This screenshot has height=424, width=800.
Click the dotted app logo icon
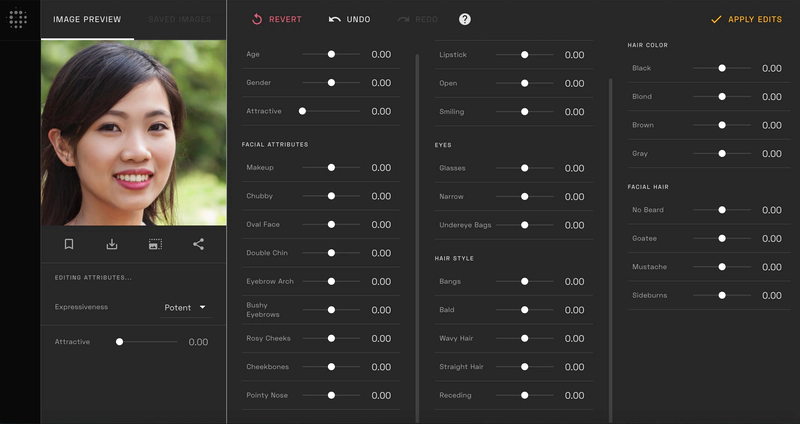pyautogui.click(x=18, y=19)
